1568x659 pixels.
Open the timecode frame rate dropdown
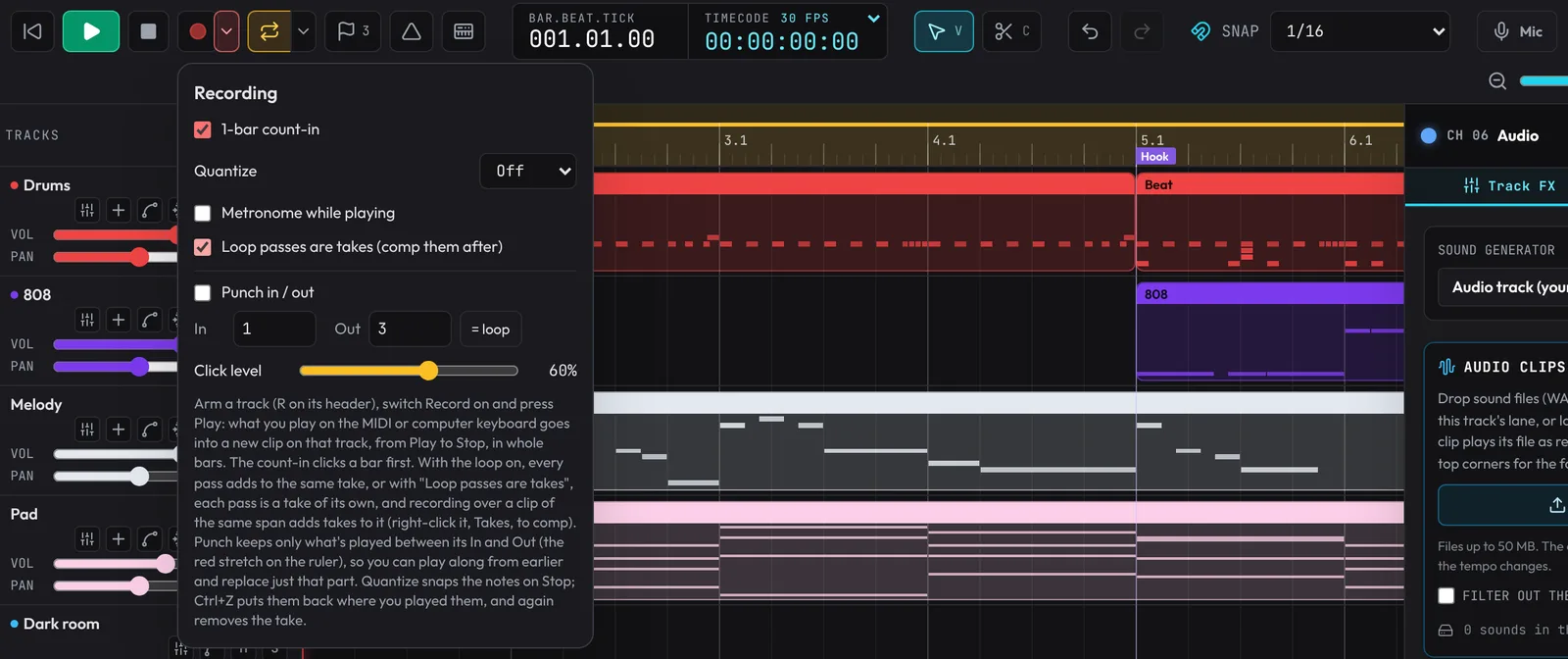click(873, 18)
